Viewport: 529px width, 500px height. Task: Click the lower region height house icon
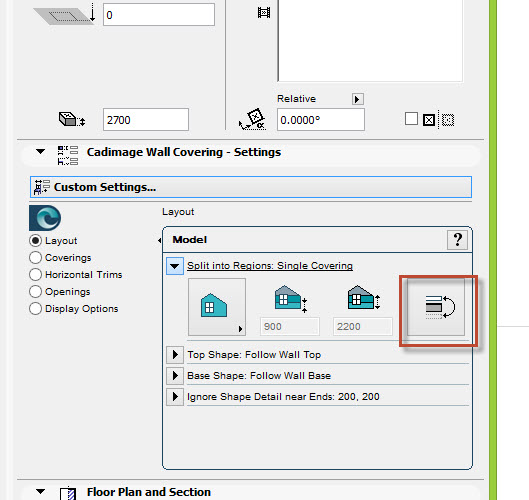coord(291,299)
